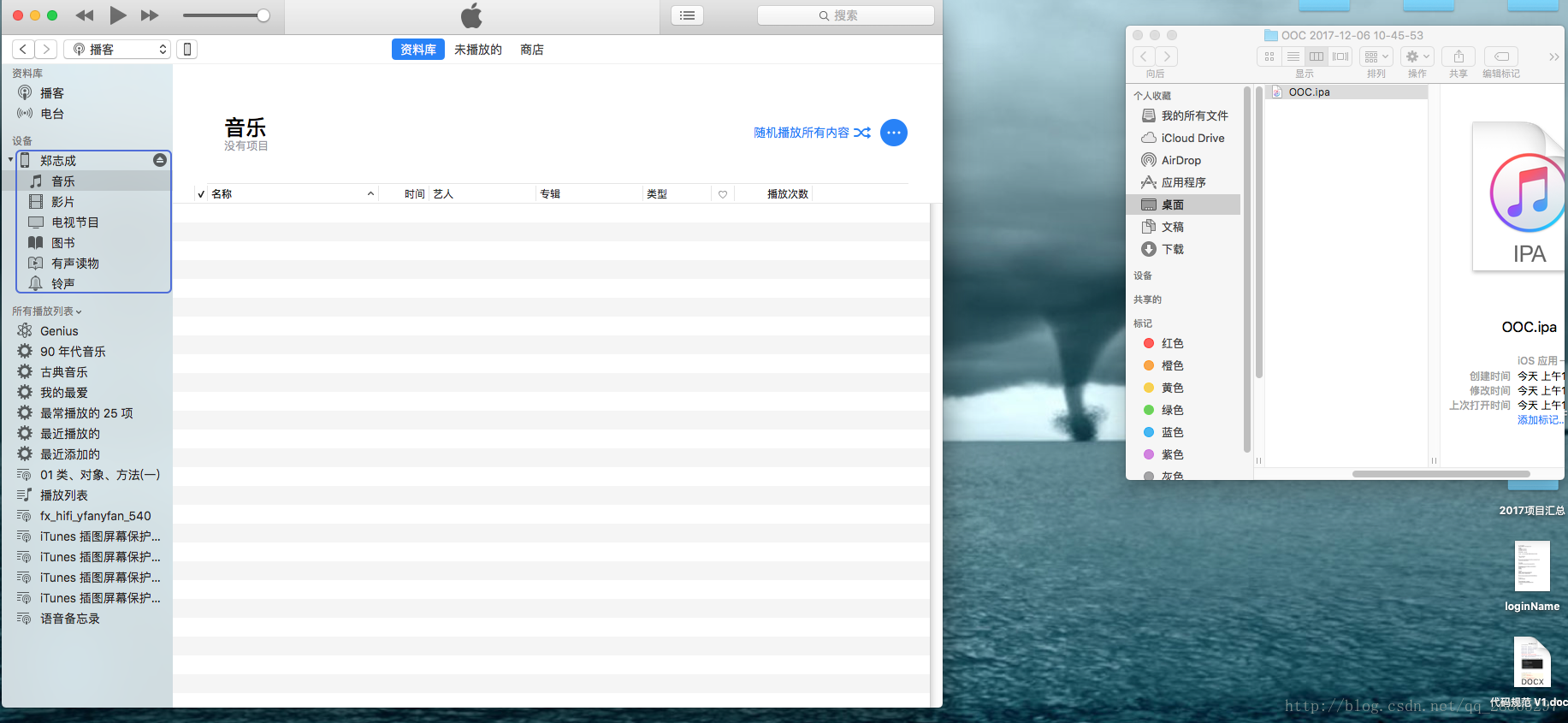Screen dimensions: 1568x723
Task: Click the fast-forward playback button
Action: [150, 15]
